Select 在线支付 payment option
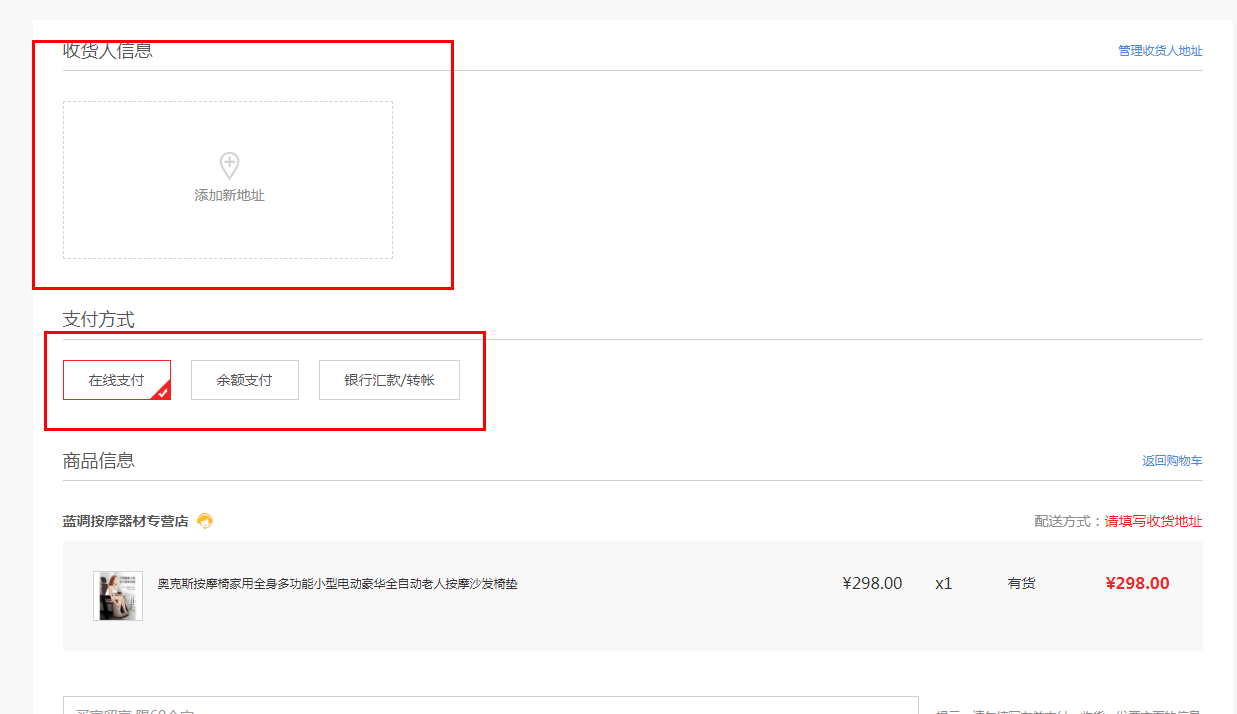Viewport: 1237px width, 714px height. click(117, 380)
